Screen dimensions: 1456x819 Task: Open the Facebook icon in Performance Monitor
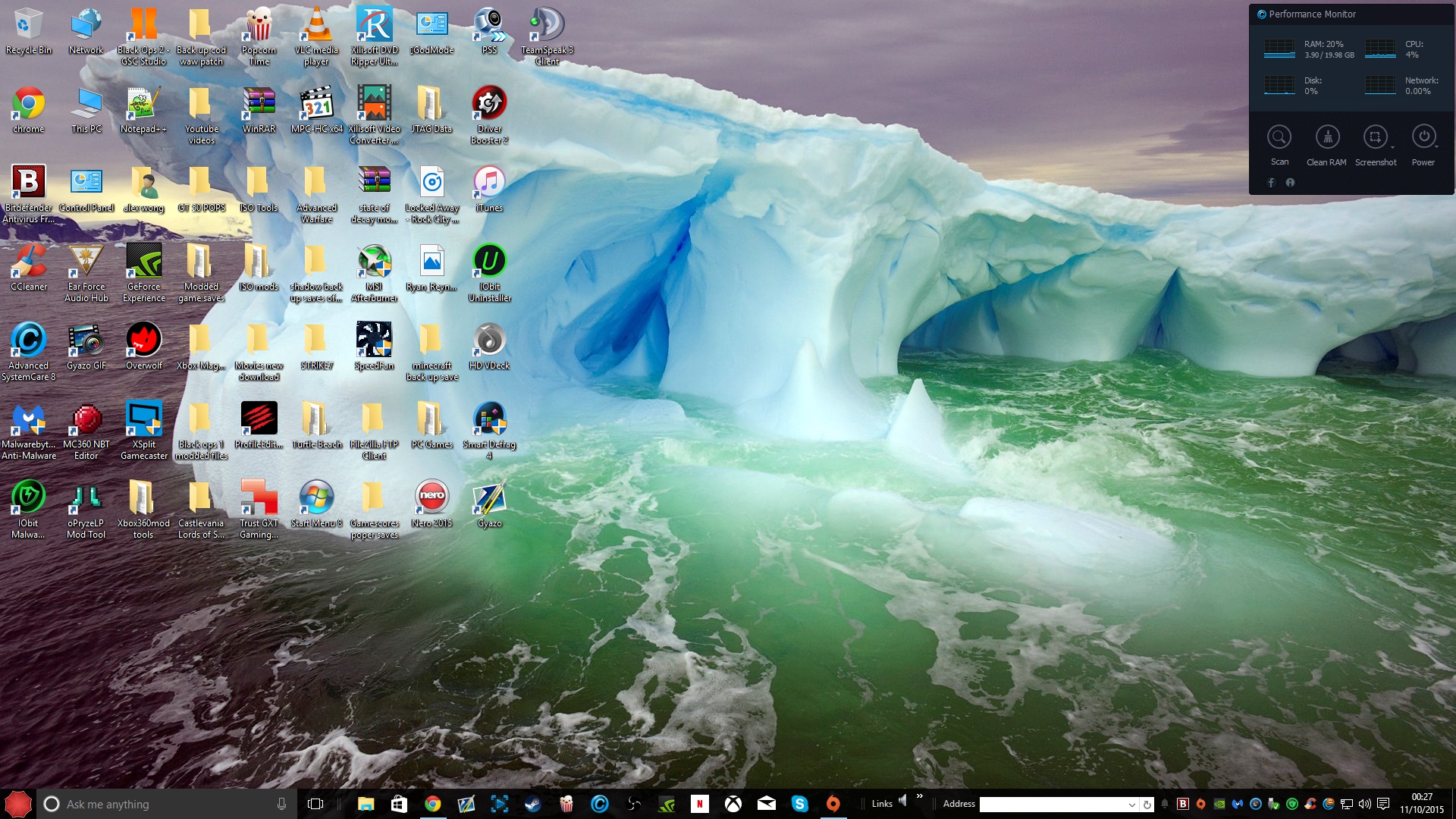1272,183
